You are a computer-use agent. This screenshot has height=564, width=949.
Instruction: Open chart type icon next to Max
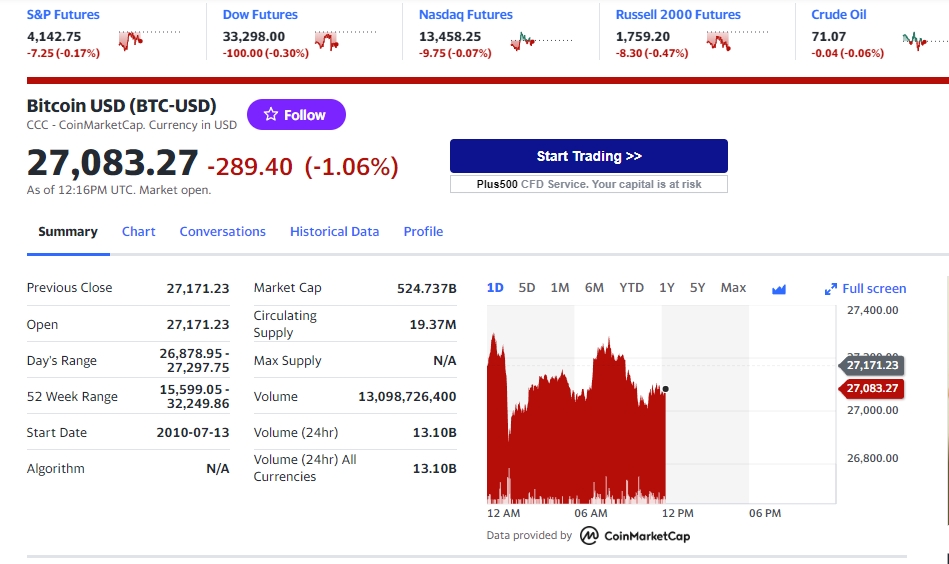pyautogui.click(x=779, y=289)
